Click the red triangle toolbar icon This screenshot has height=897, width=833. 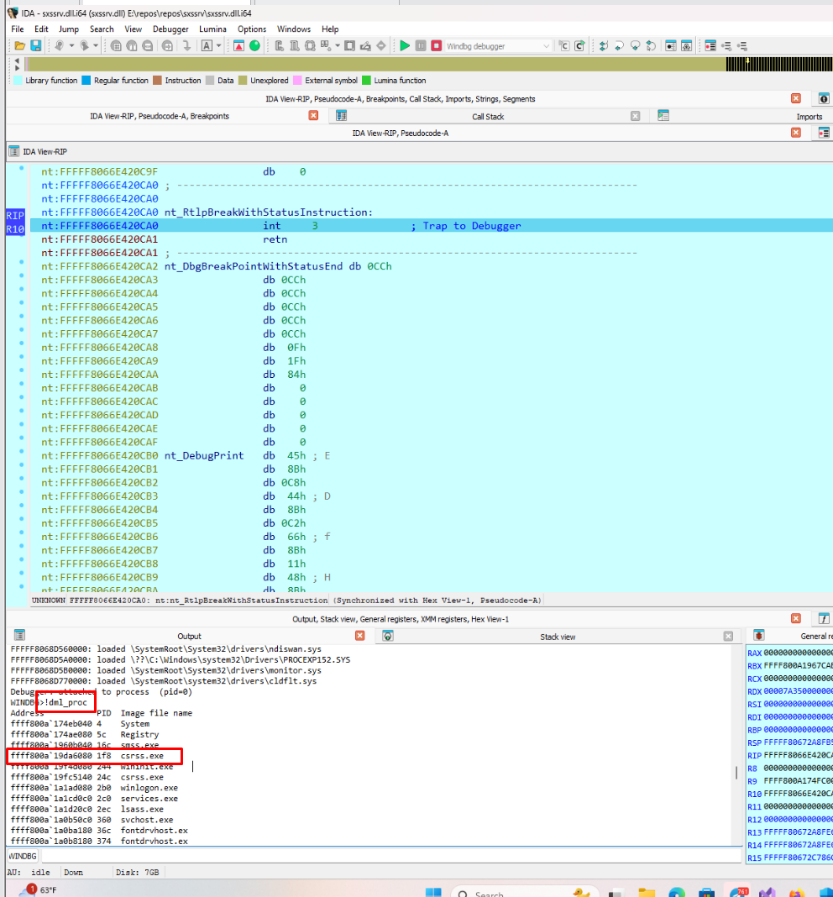tap(239, 46)
